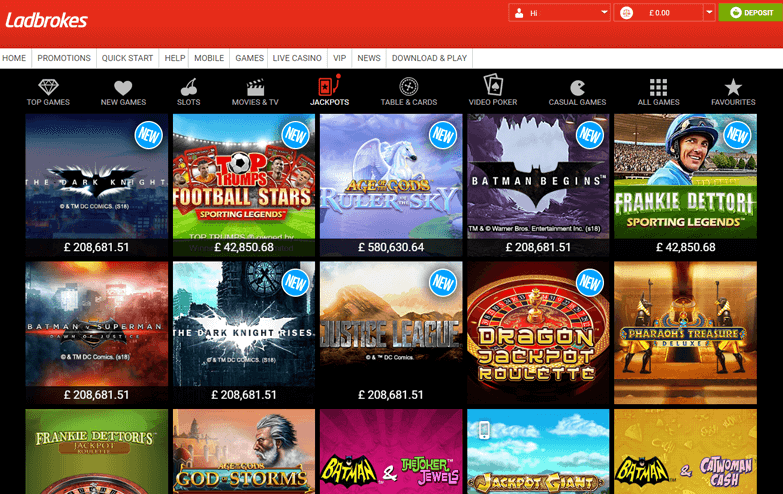783x494 pixels.
Task: Open the Table & Cards chip icon
Action: (408, 86)
